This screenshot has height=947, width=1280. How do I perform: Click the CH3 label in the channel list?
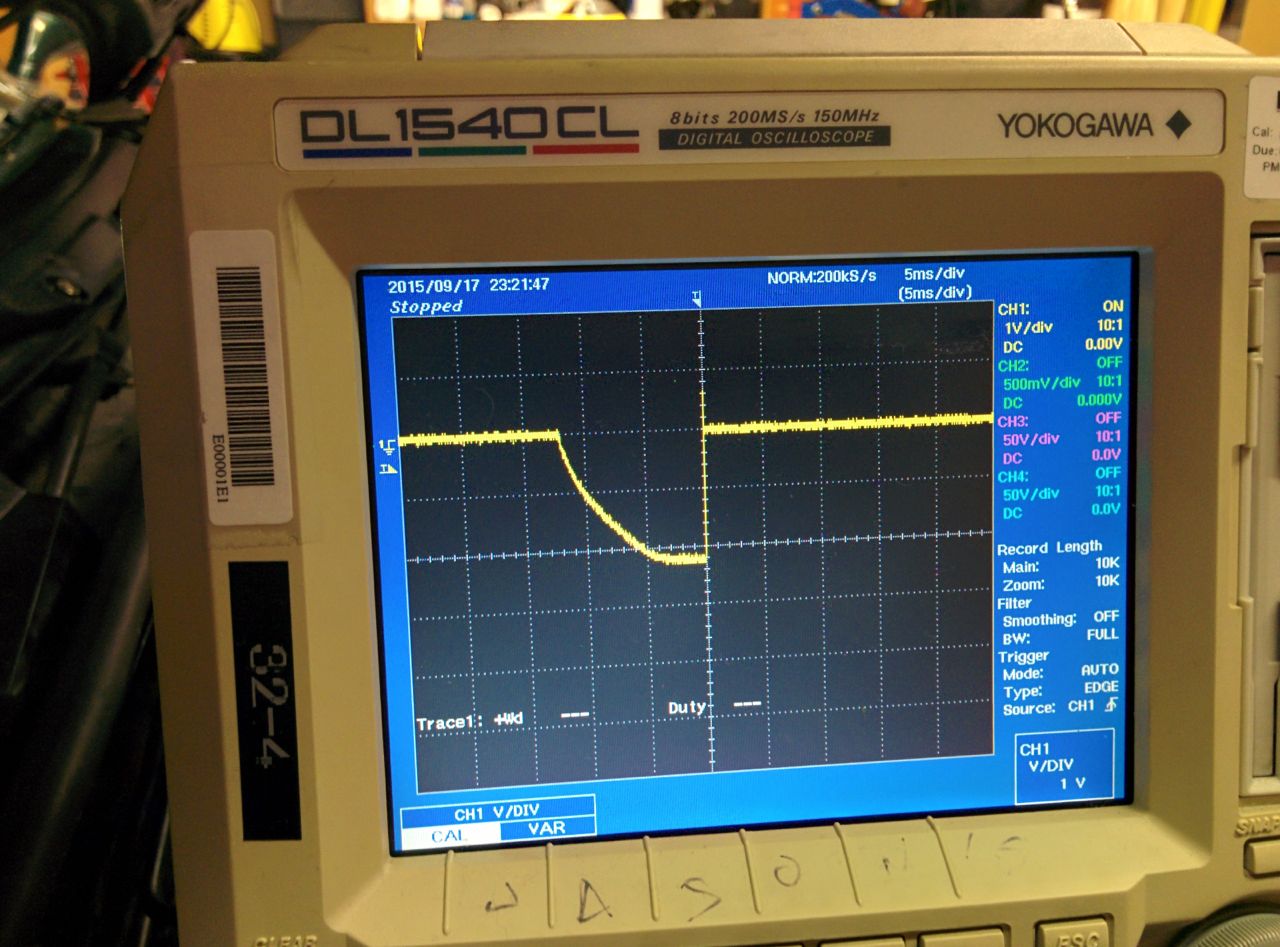tap(1013, 421)
